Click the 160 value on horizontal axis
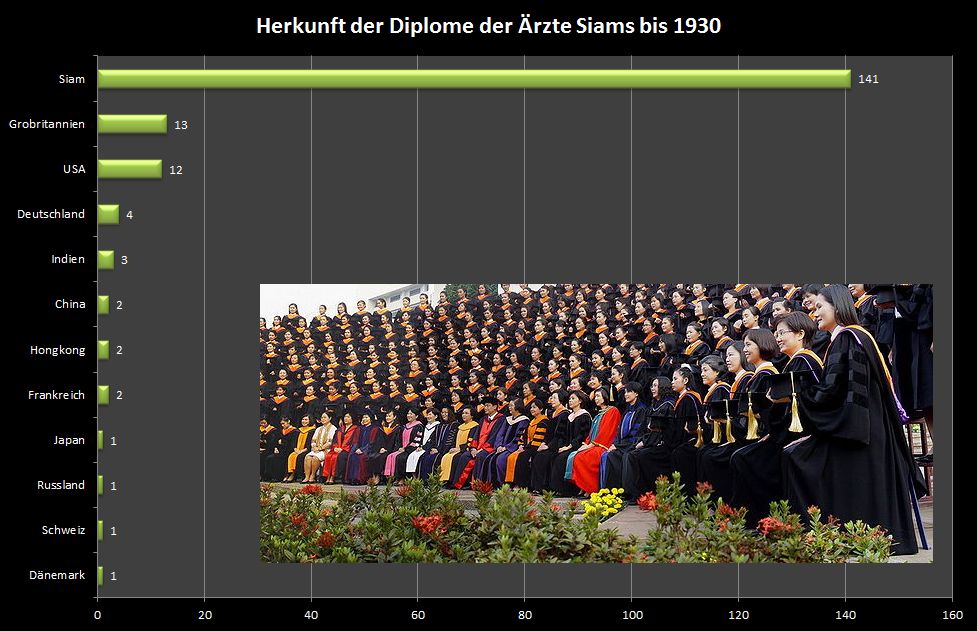Viewport: 977px width, 631px height. (x=953, y=615)
